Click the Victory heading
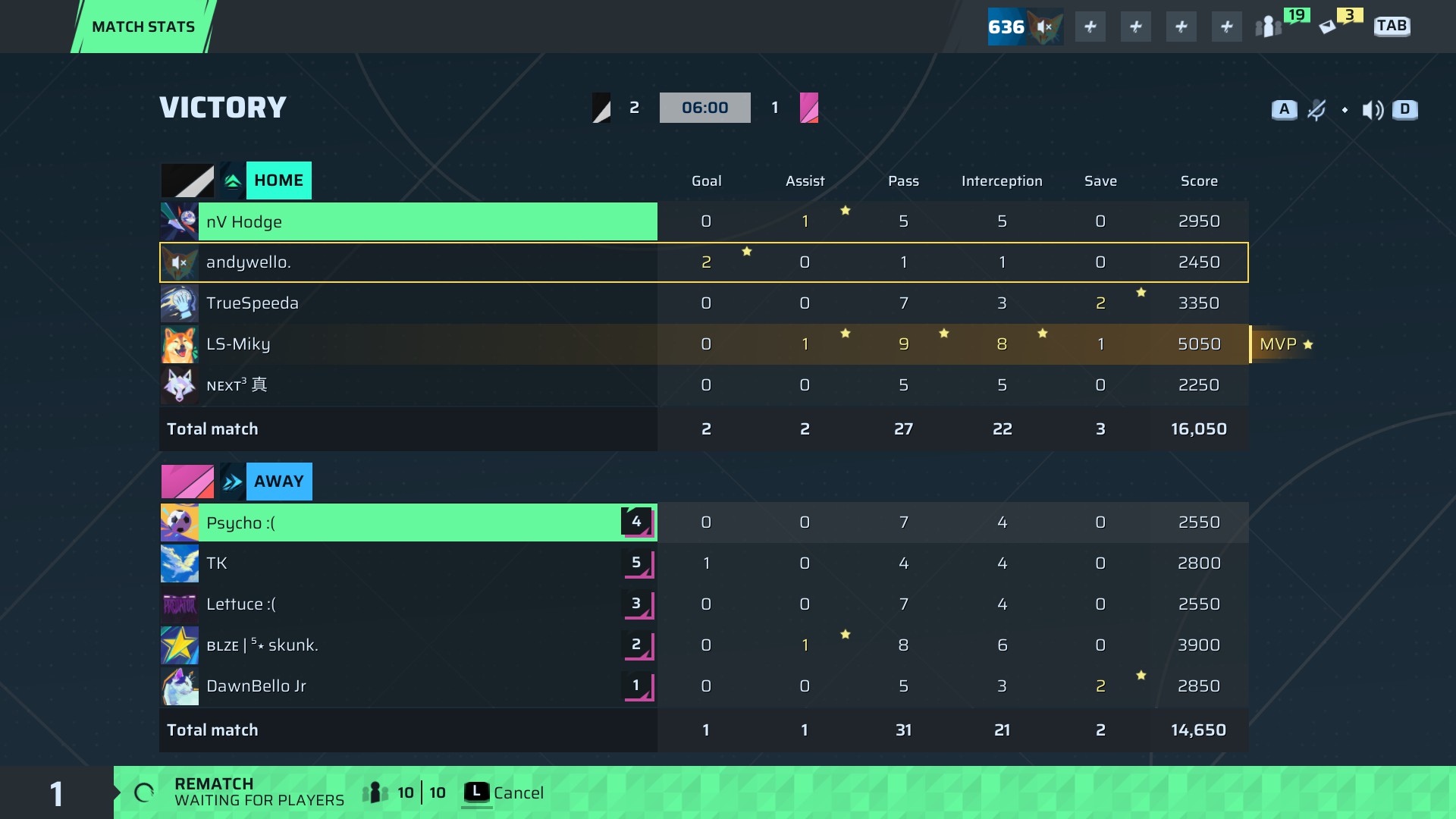The image size is (1456, 819). point(223,108)
